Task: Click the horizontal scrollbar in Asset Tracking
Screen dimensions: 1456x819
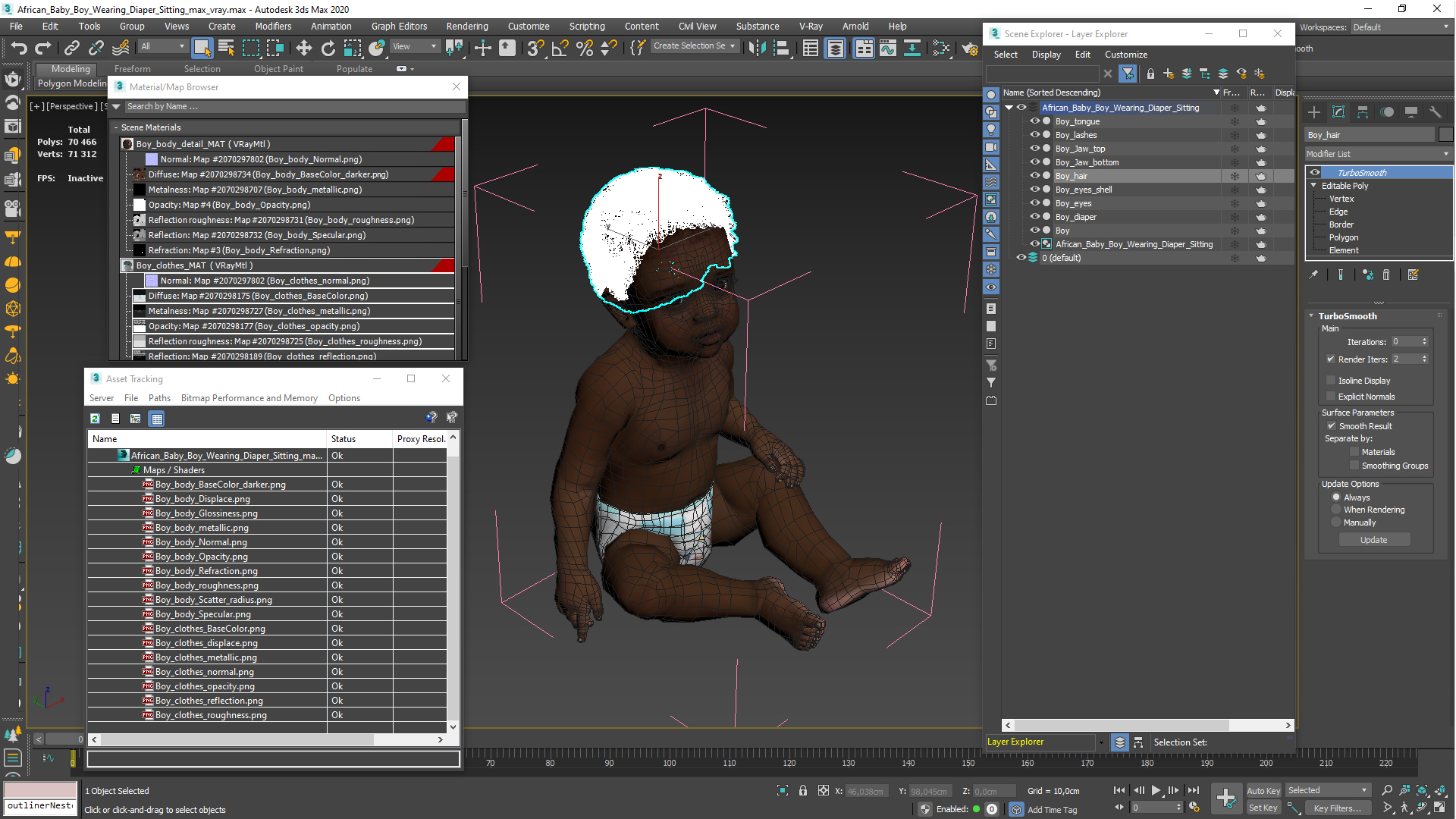Action: (237, 739)
